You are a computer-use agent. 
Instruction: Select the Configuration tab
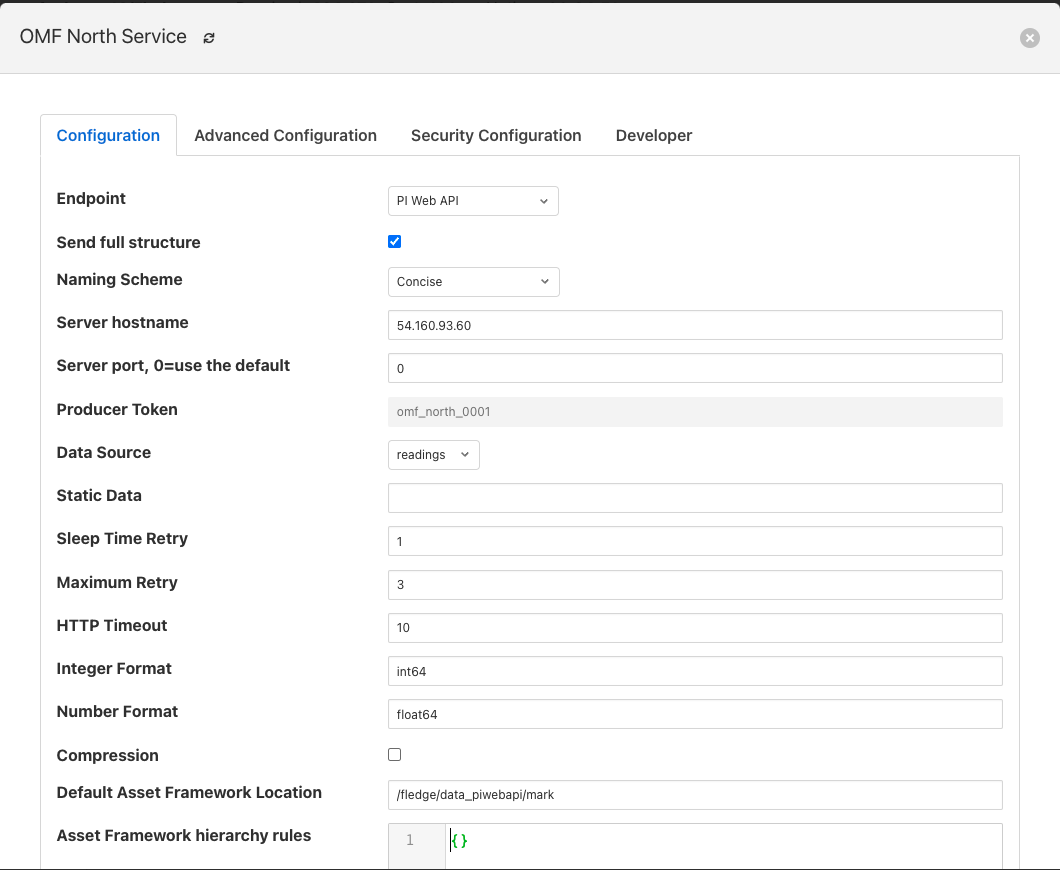pyautogui.click(x=108, y=136)
